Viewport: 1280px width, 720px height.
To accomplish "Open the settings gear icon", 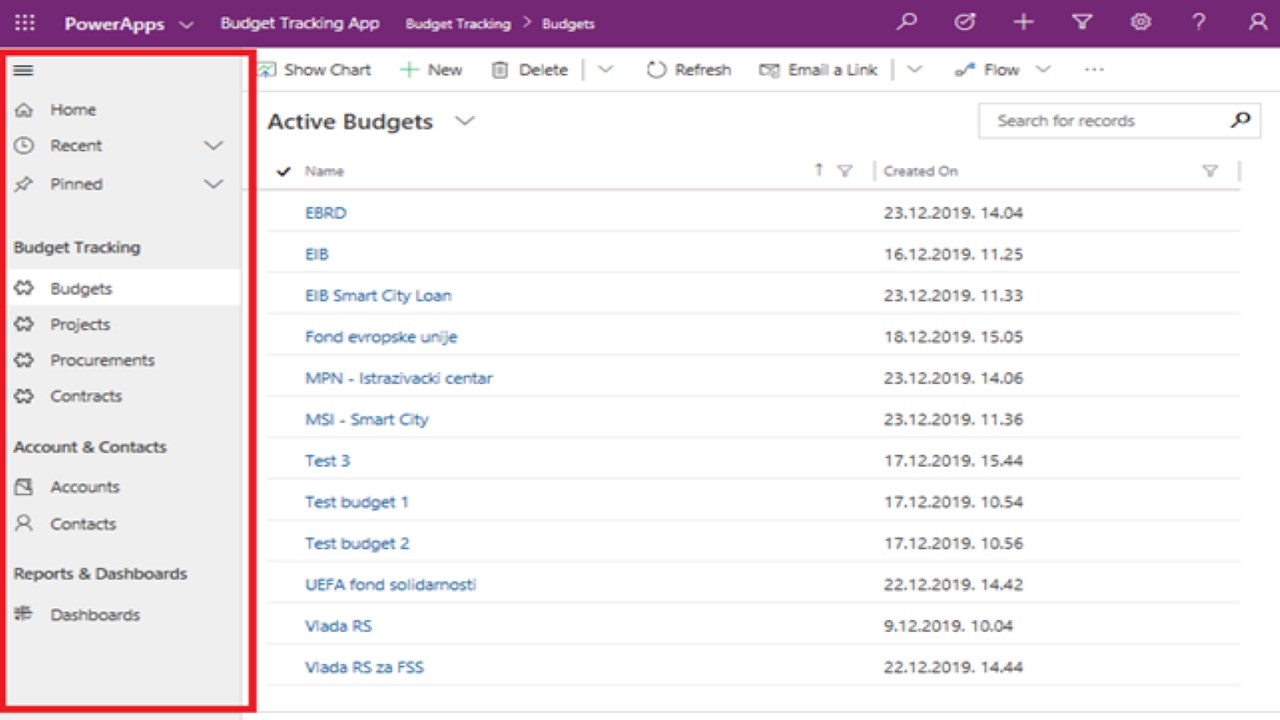I will click(x=1140, y=22).
